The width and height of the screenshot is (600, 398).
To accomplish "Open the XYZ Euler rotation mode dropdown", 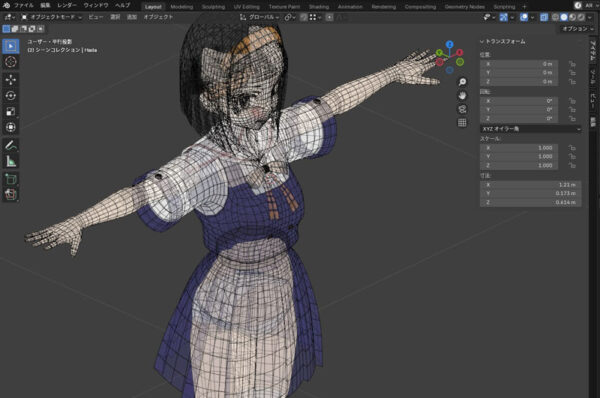I will tap(531, 129).
